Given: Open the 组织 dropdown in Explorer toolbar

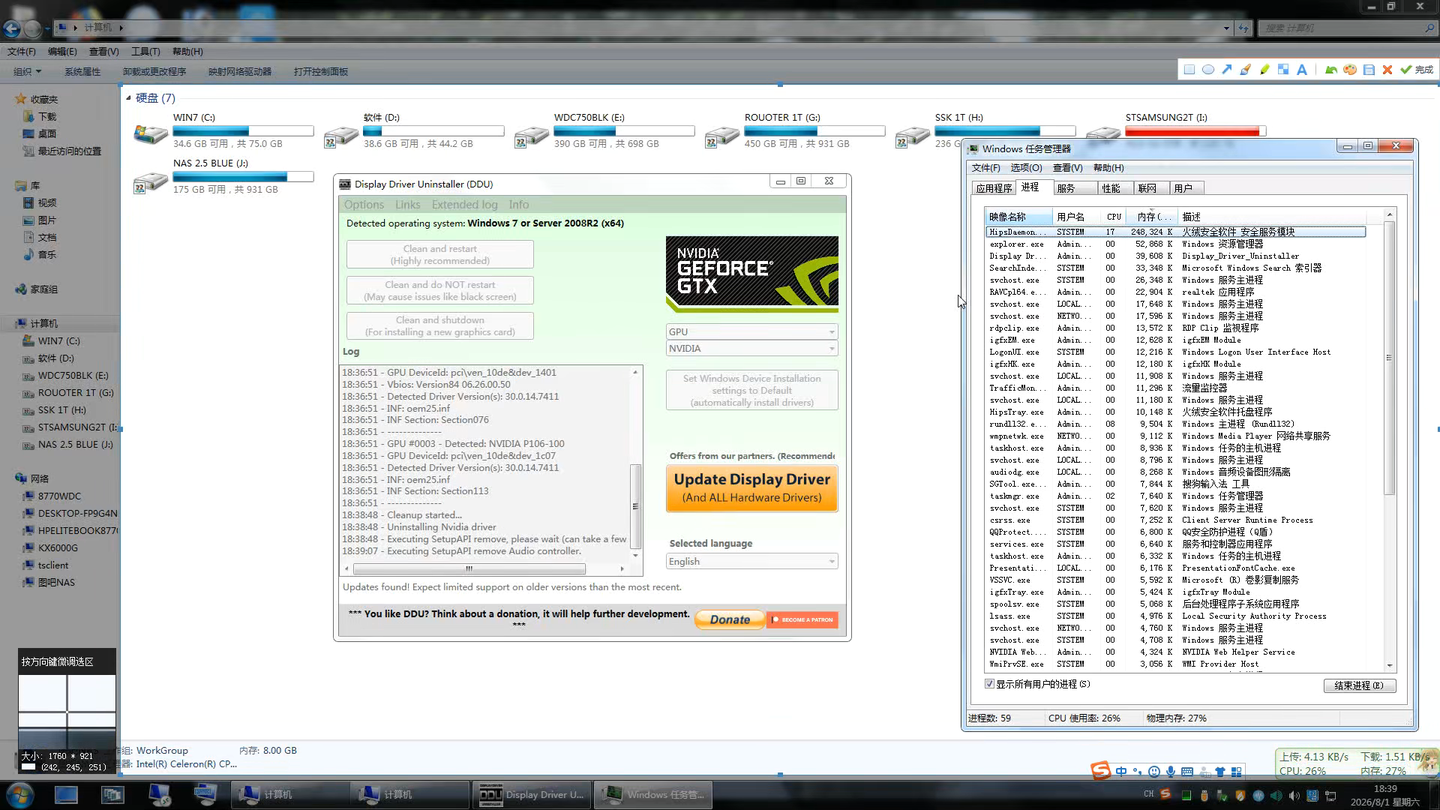Looking at the screenshot, I should coord(27,72).
